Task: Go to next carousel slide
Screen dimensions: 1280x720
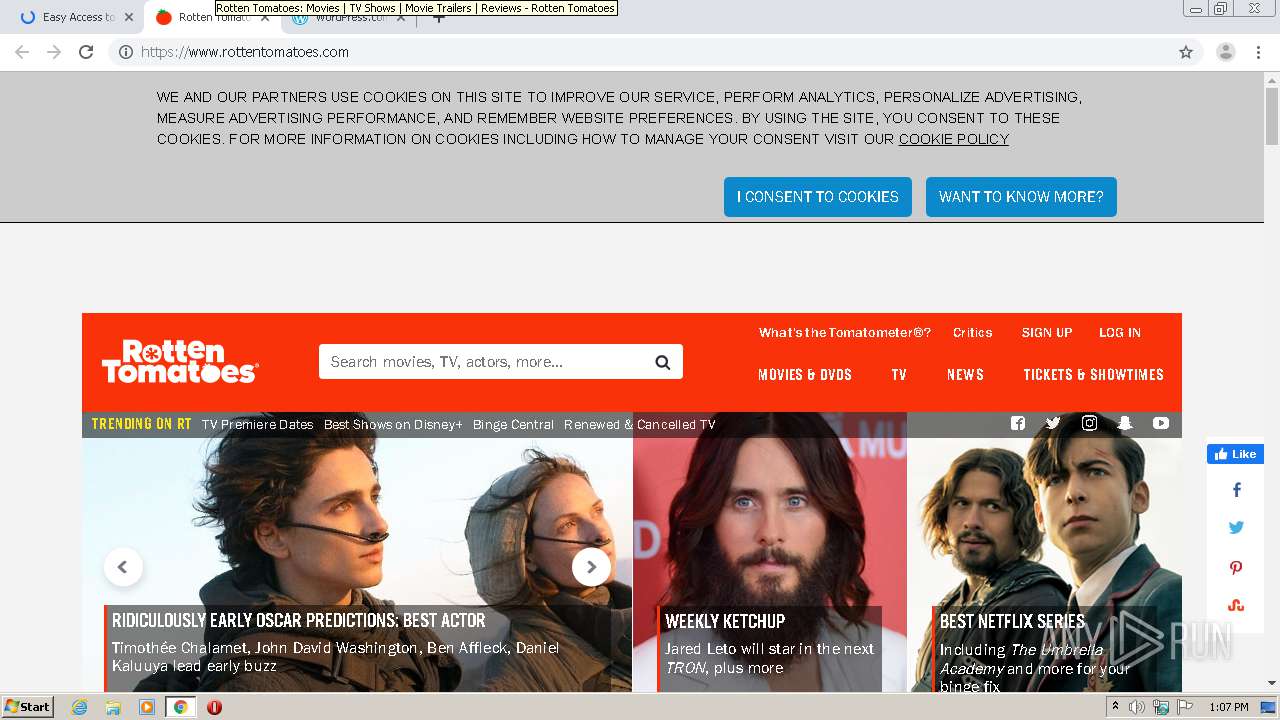Action: pos(591,567)
